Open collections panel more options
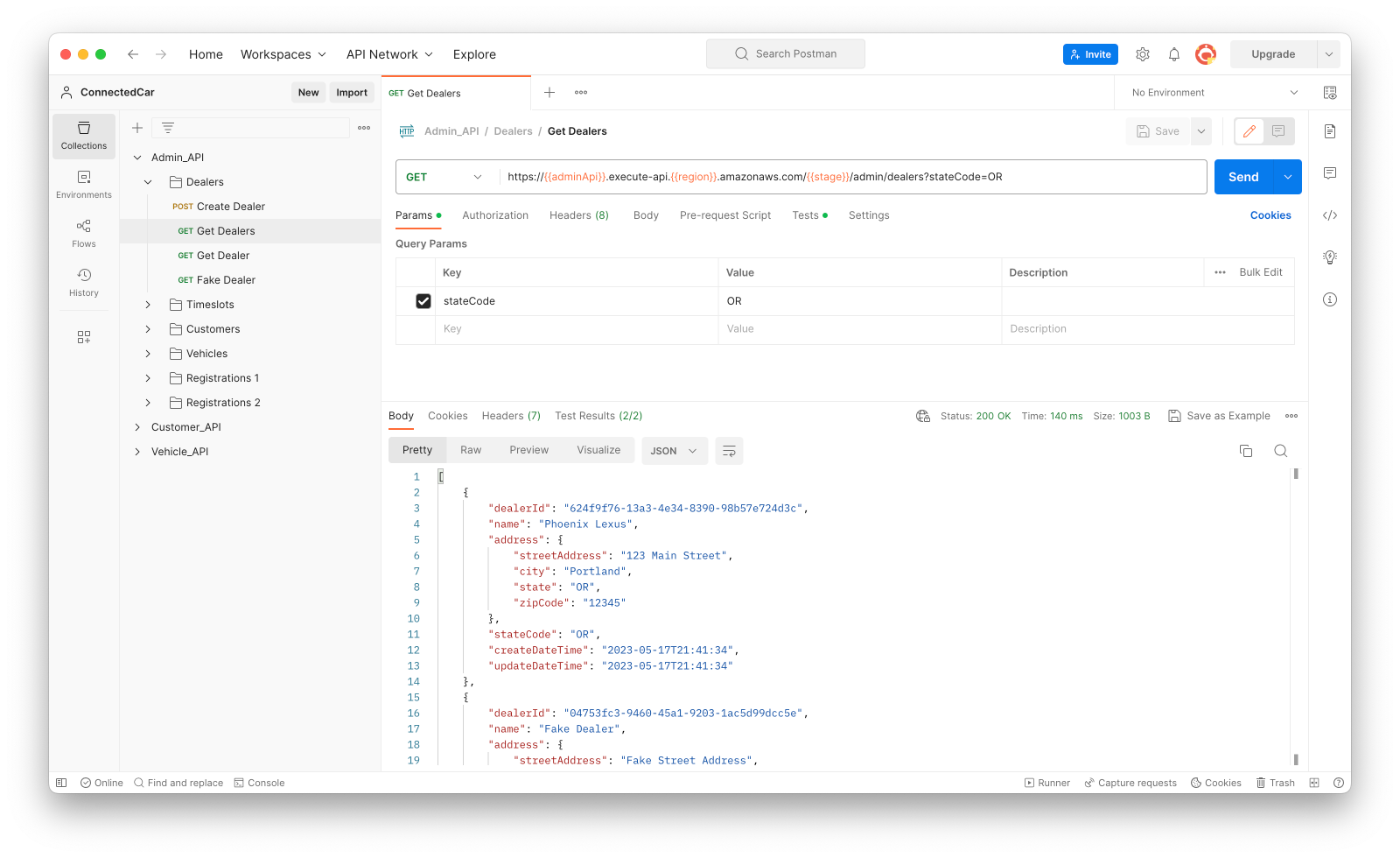The height and width of the screenshot is (858, 1400). point(364,128)
